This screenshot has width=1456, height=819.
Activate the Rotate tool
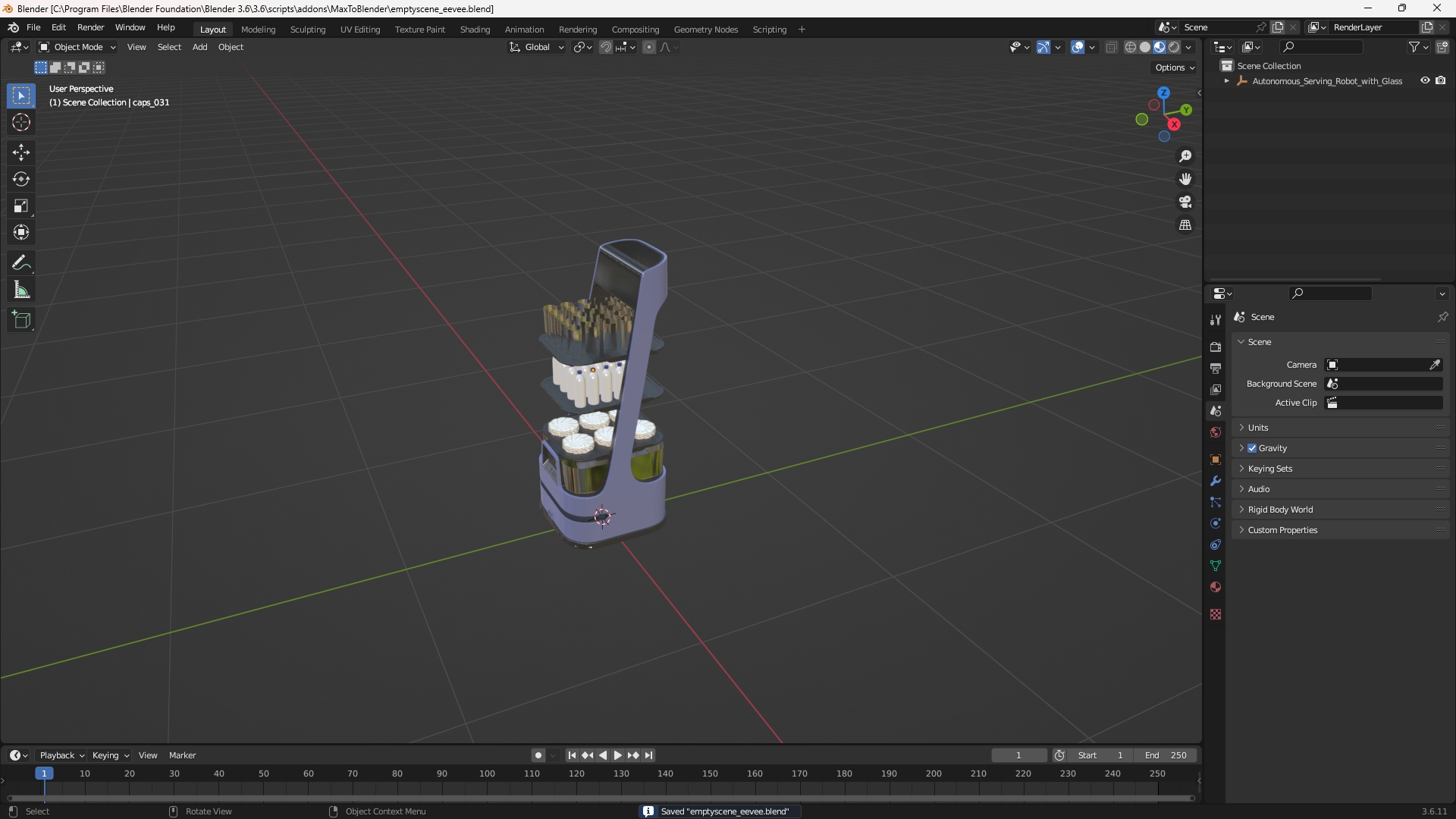tap(21, 179)
